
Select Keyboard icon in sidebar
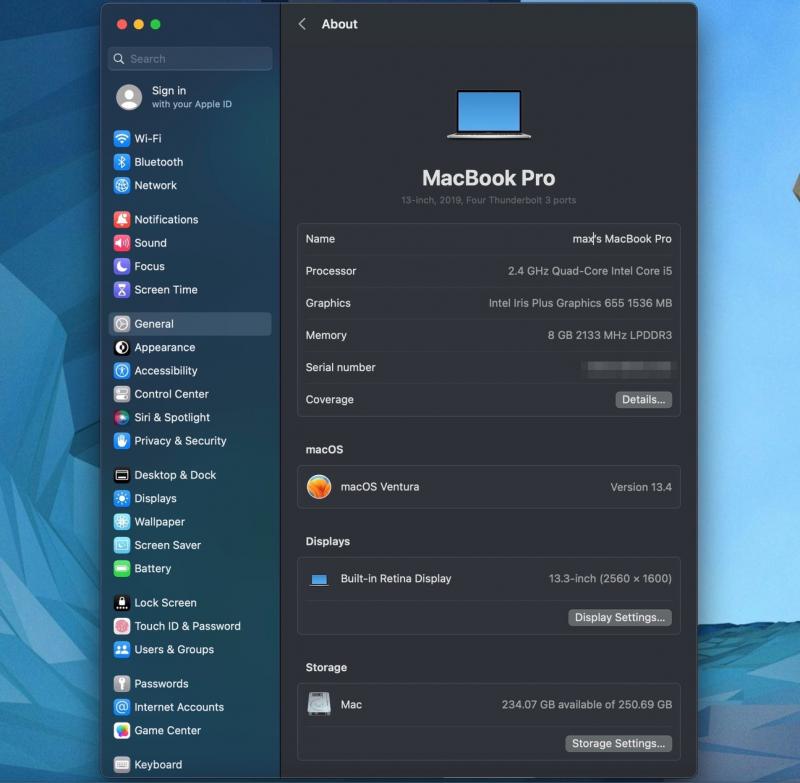coord(121,765)
